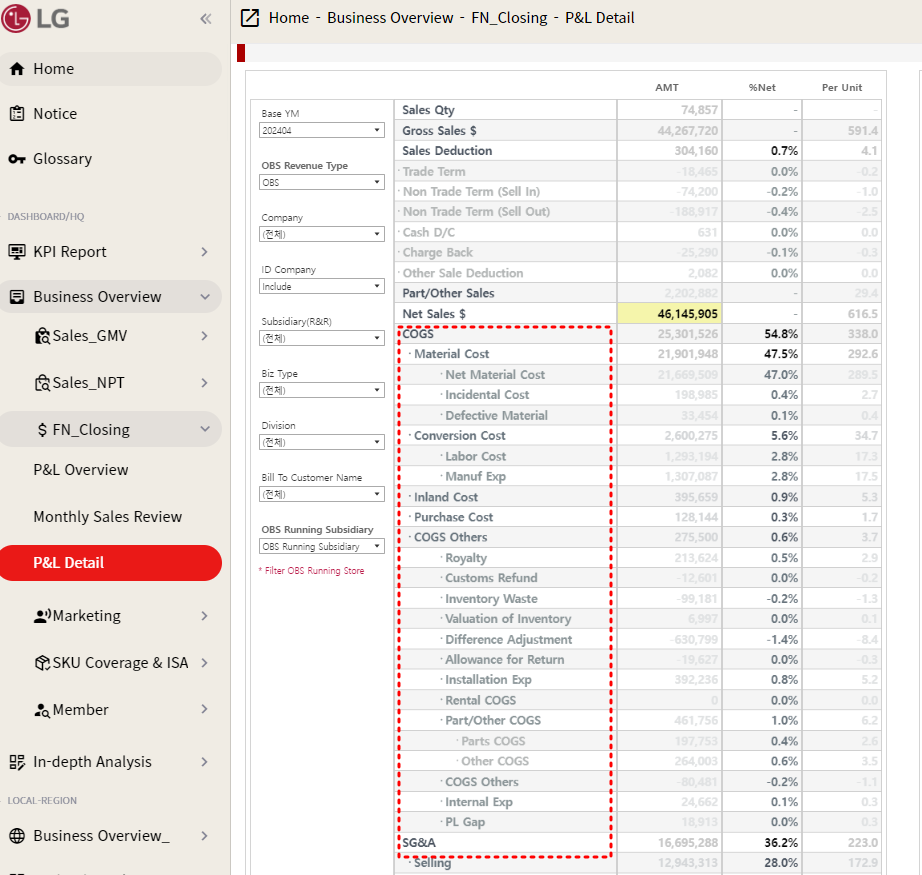Open the P&L Overview page
The height and width of the screenshot is (875, 922).
coord(81,470)
